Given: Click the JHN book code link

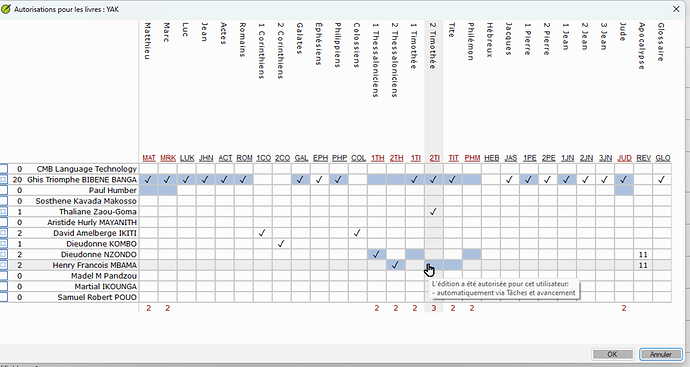Looking at the screenshot, I should pos(206,158).
